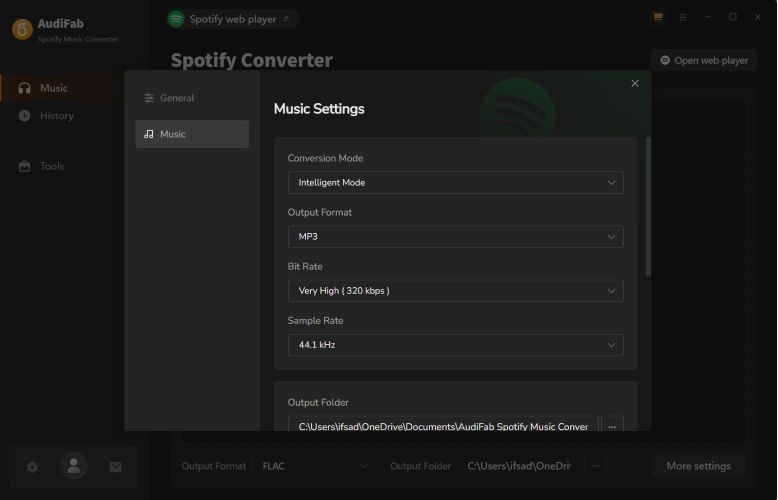The image size is (778, 500).
Task: Browse output folder with ellipsis button in dialog
Action: tap(612, 426)
